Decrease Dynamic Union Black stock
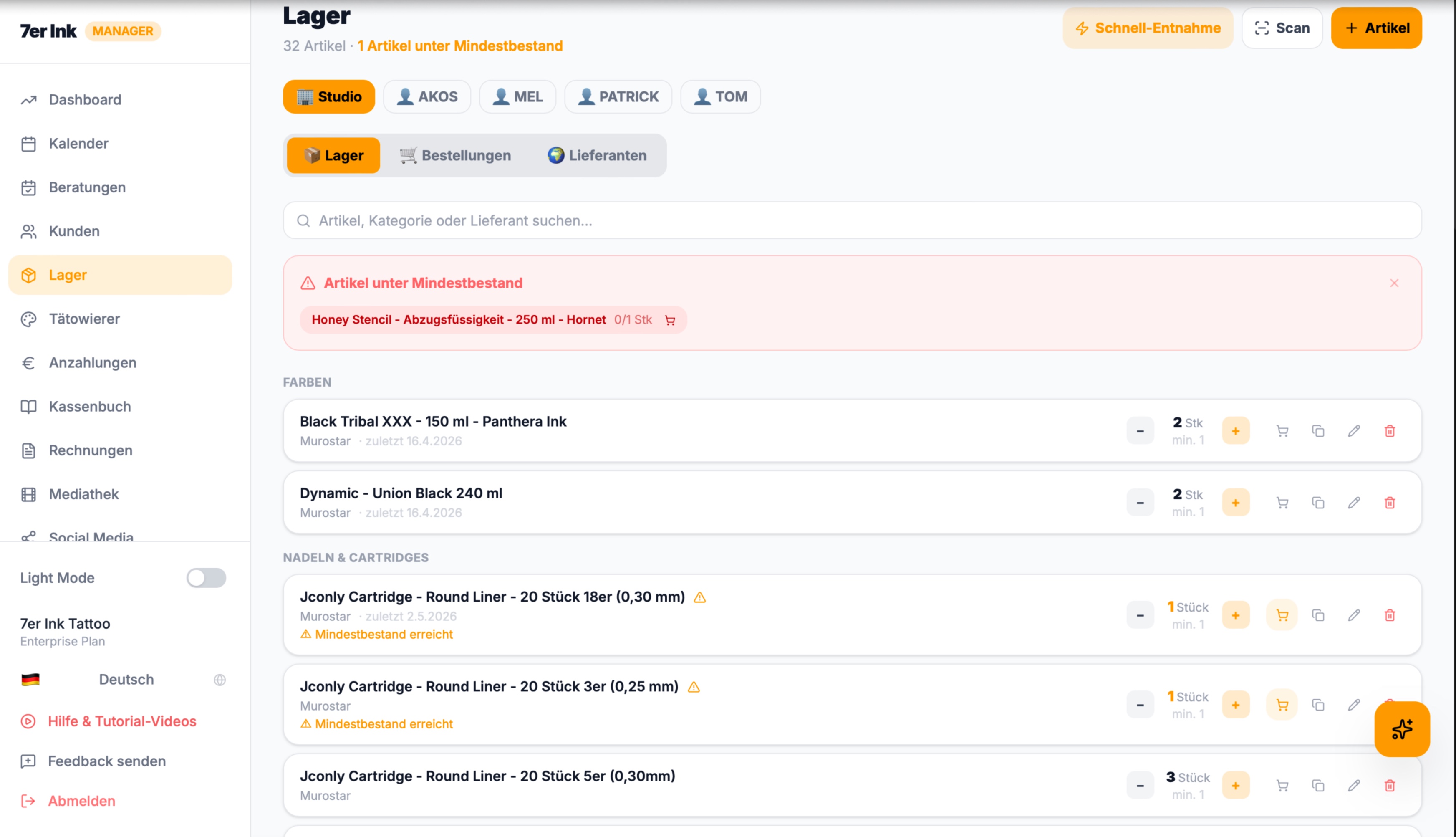This screenshot has width=1456, height=837. coord(1140,503)
